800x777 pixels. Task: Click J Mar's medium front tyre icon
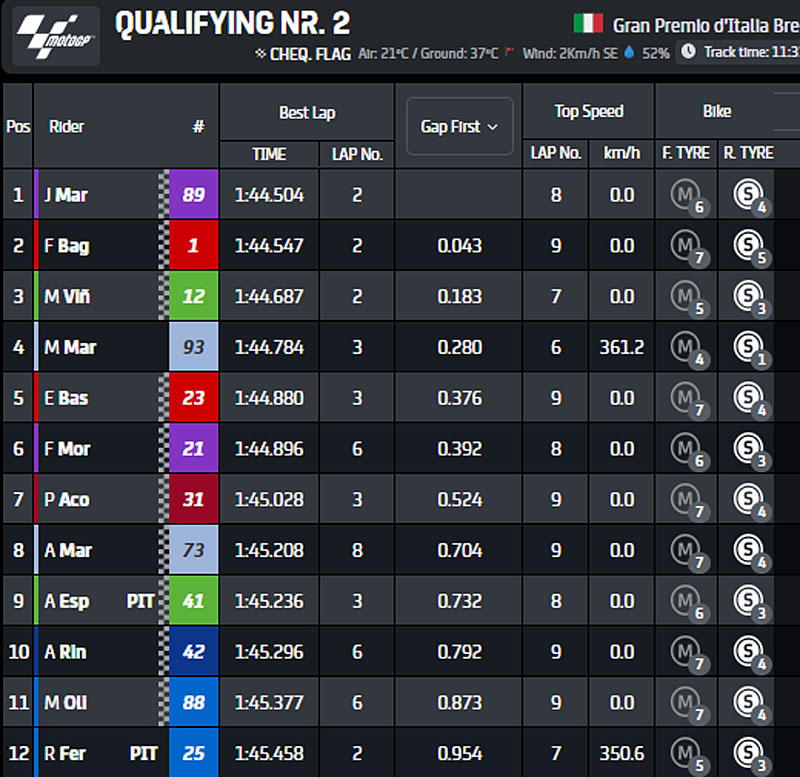[685, 194]
